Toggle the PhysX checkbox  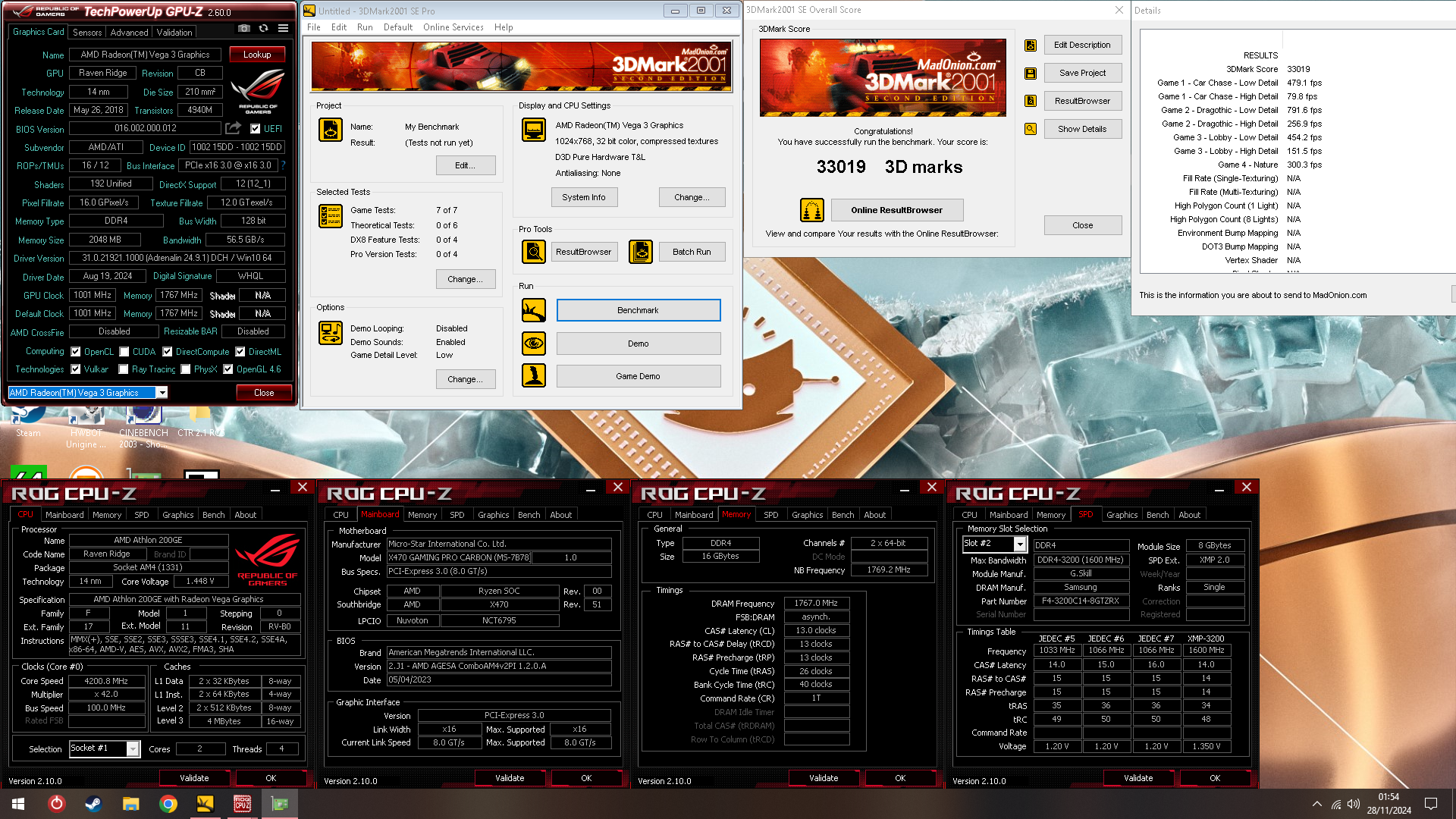tap(185, 369)
